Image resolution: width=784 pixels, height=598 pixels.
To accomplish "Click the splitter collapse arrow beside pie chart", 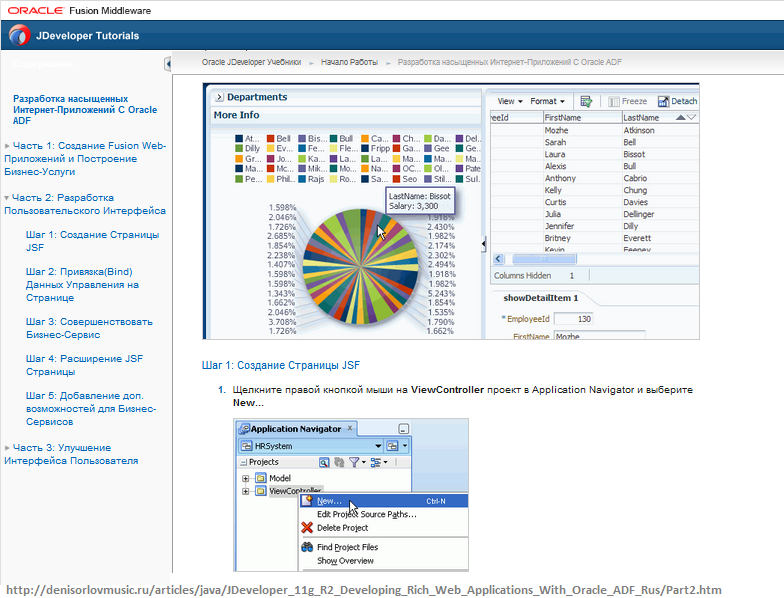I will point(484,244).
